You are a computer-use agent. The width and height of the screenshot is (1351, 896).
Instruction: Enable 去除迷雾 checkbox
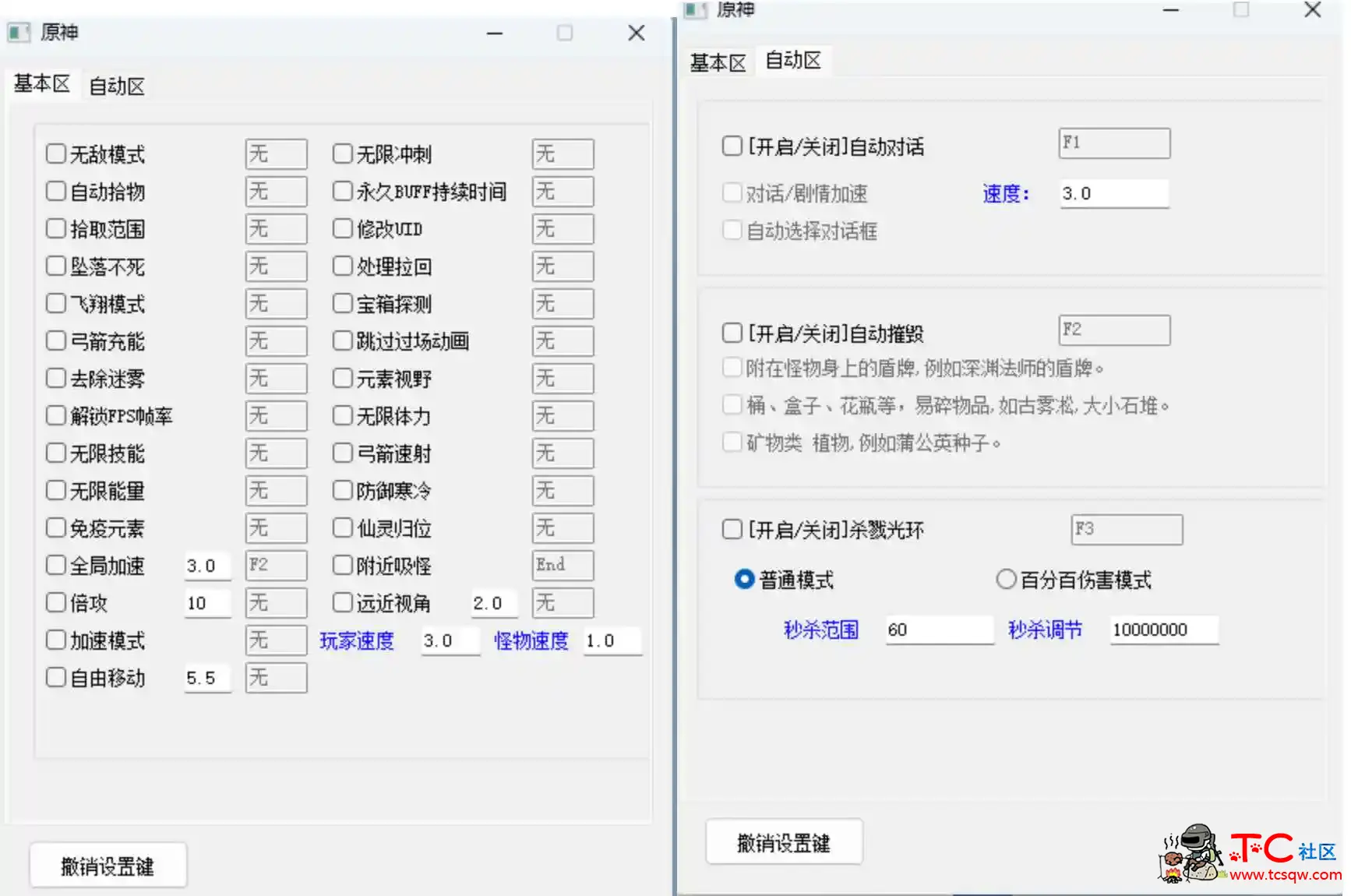pos(56,378)
